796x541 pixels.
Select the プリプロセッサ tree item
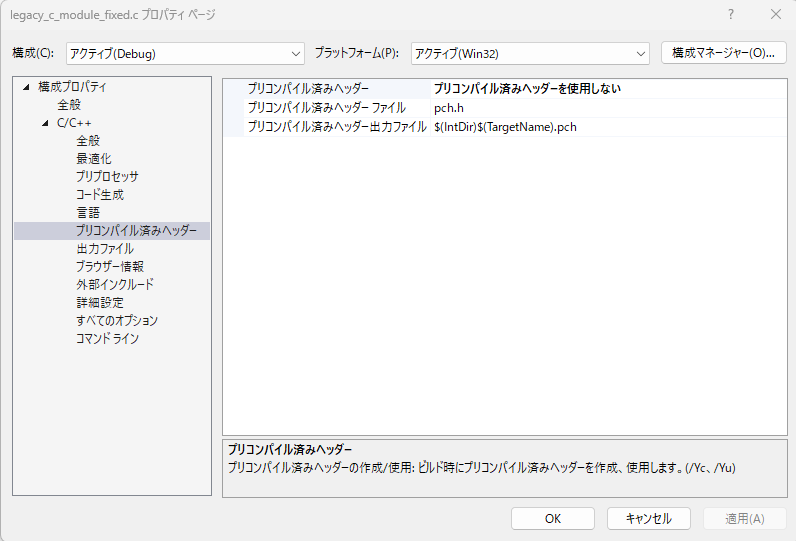(107, 176)
